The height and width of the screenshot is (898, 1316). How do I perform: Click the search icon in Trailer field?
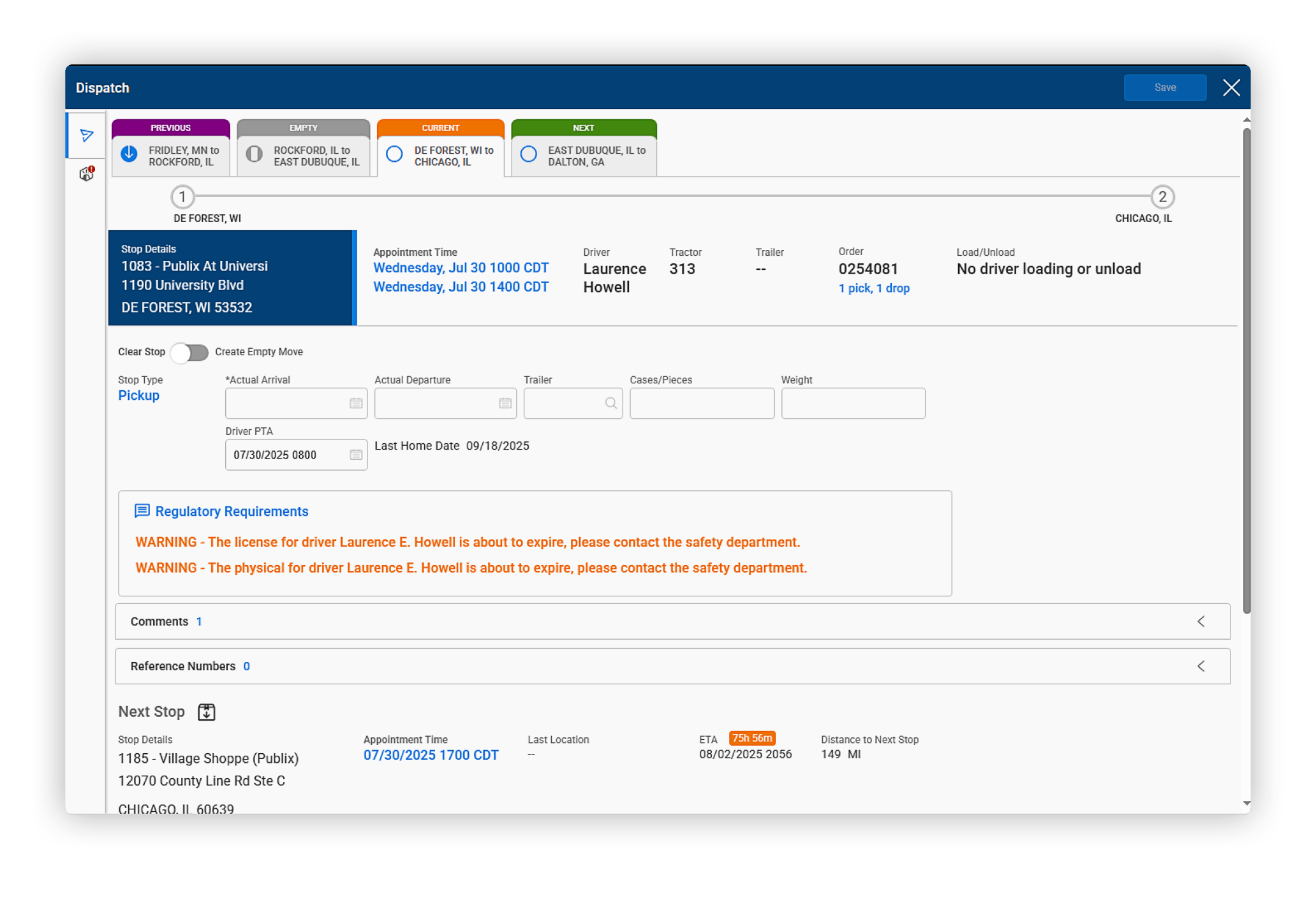(610, 402)
